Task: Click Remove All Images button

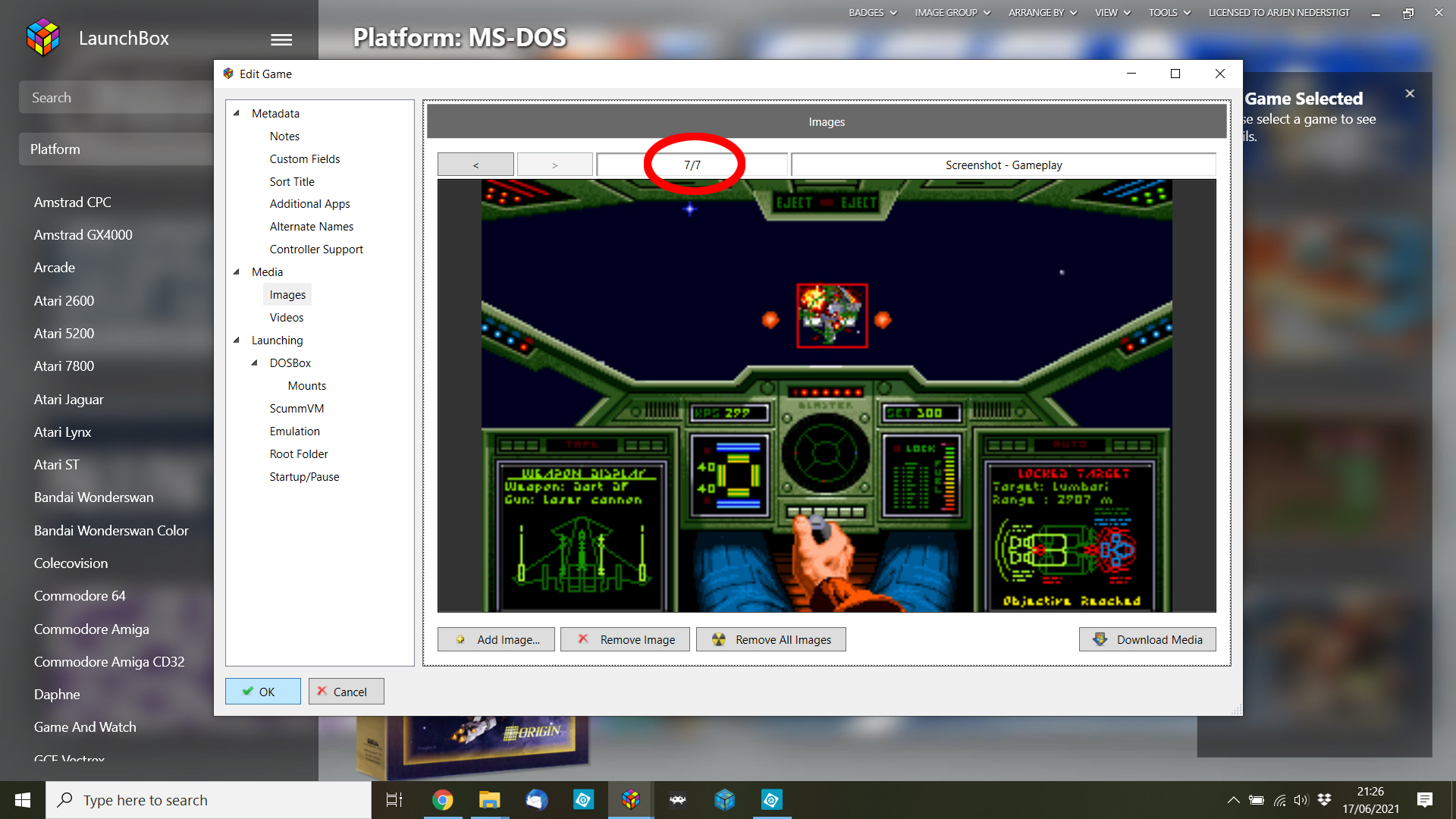Action: pos(771,639)
